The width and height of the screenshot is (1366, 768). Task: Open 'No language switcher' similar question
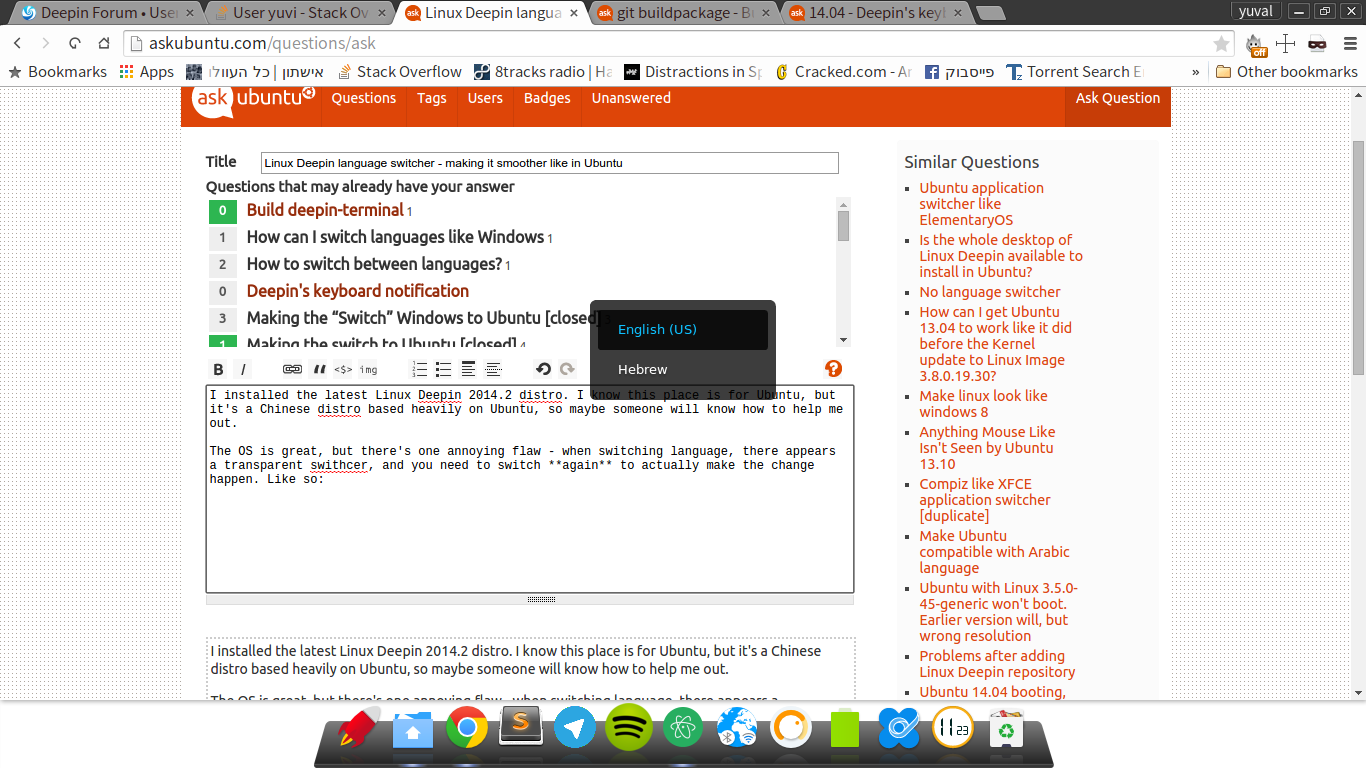[990, 292]
